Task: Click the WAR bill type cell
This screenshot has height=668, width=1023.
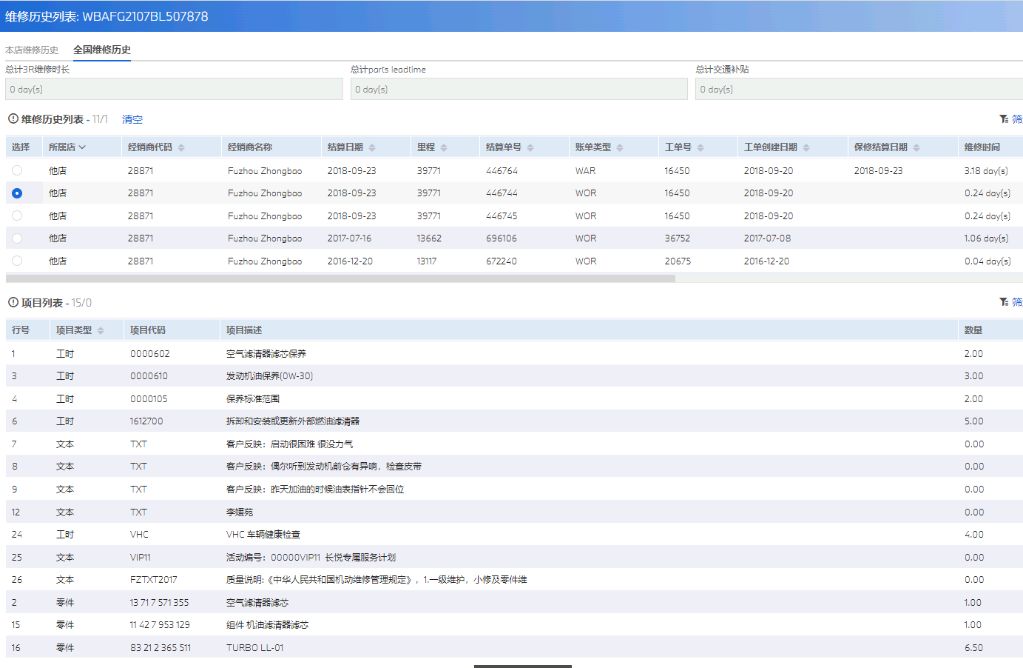Action: tap(585, 171)
